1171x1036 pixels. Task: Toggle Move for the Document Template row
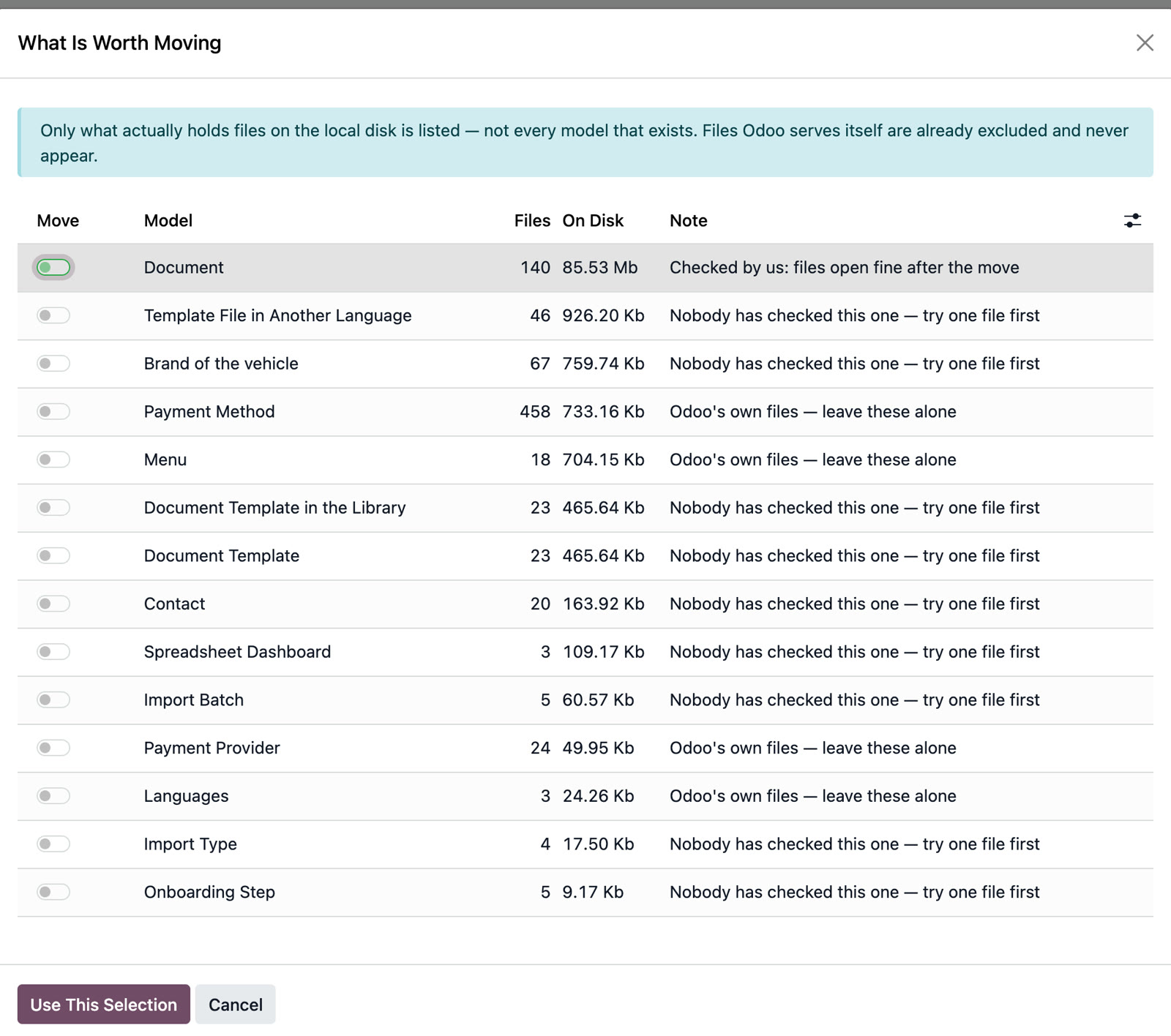pos(53,556)
